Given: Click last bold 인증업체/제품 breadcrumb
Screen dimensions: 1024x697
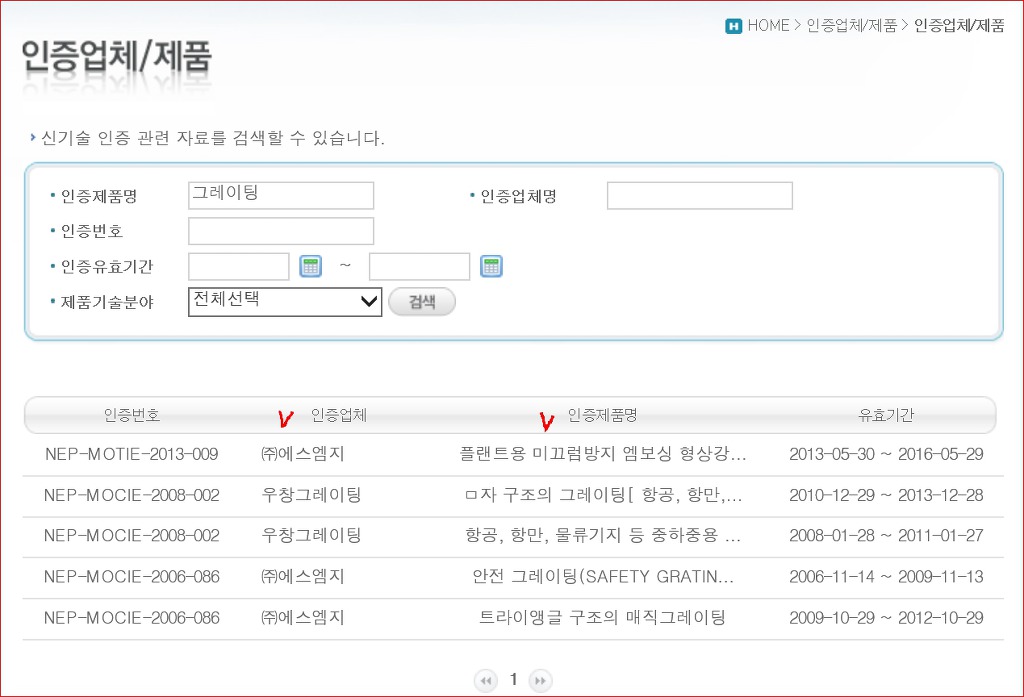Looking at the screenshot, I should pos(959,25).
